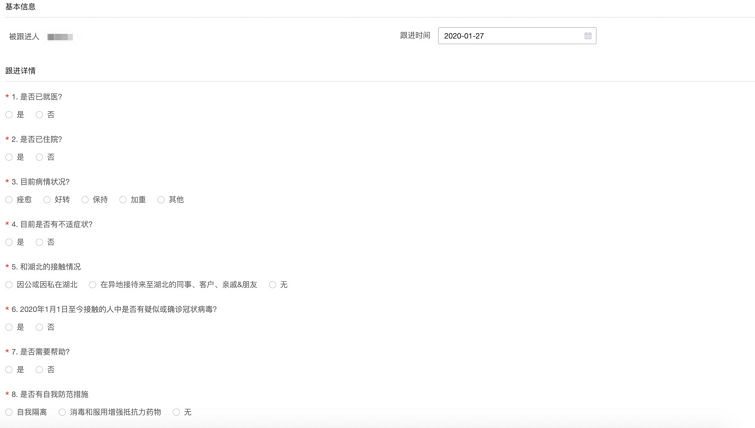
Task: Select 否 for question 2 是否已住院
Action: coord(39,157)
